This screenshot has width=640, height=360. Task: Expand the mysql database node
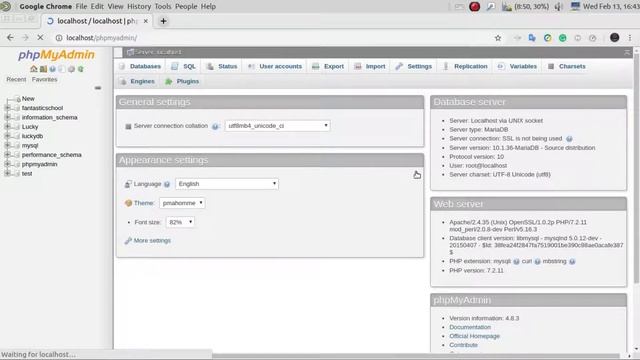(x=7, y=145)
